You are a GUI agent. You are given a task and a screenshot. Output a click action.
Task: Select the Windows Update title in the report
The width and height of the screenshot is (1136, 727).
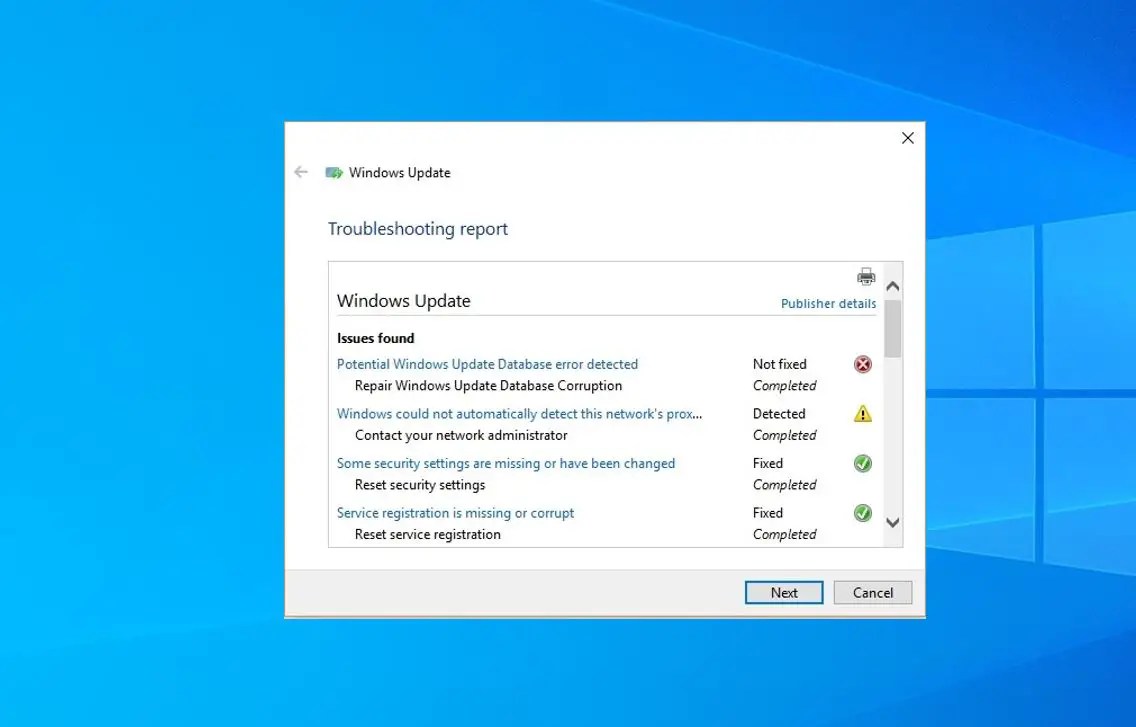[x=404, y=300]
